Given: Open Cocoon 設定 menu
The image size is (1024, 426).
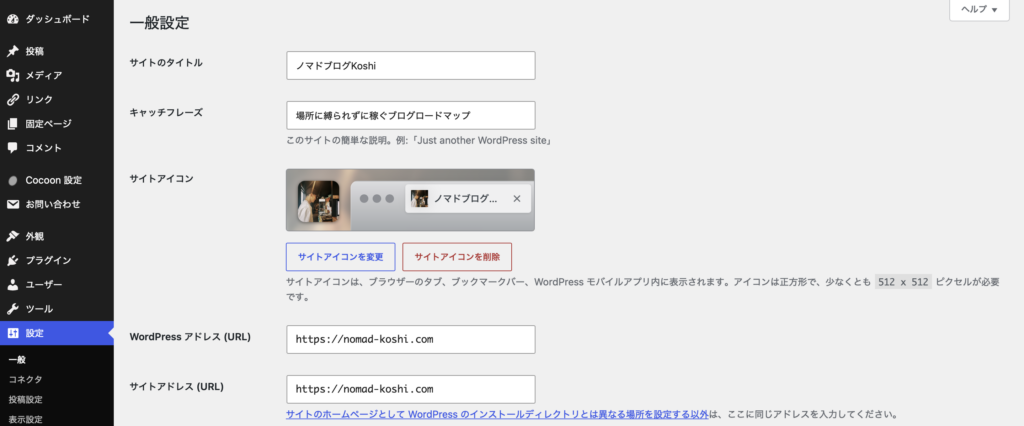Looking at the screenshot, I should pos(57,180).
